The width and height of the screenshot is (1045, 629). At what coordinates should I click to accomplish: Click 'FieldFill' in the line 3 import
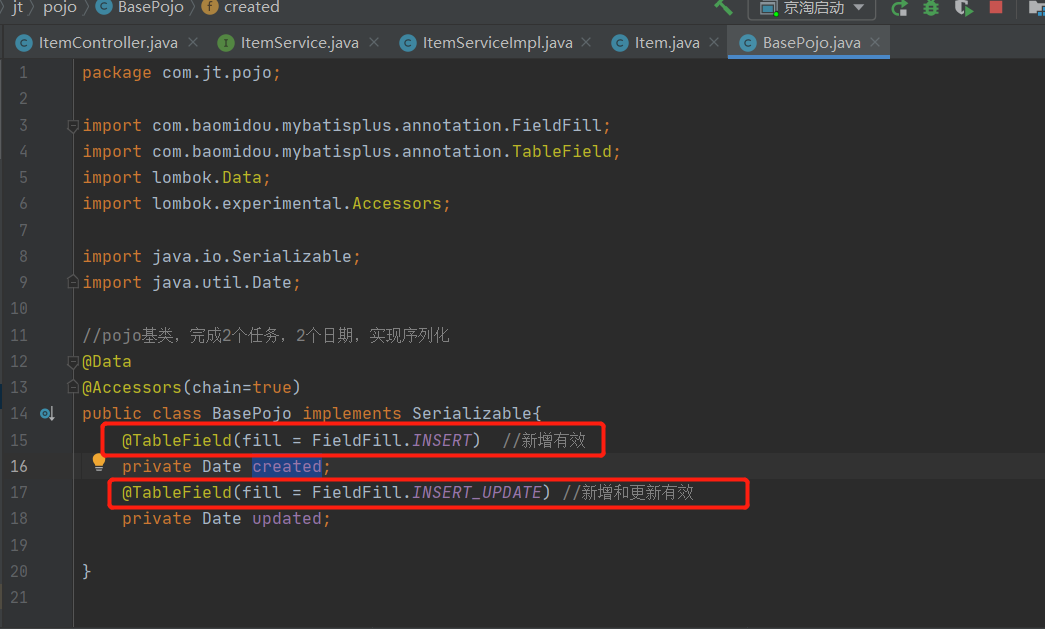(556, 125)
